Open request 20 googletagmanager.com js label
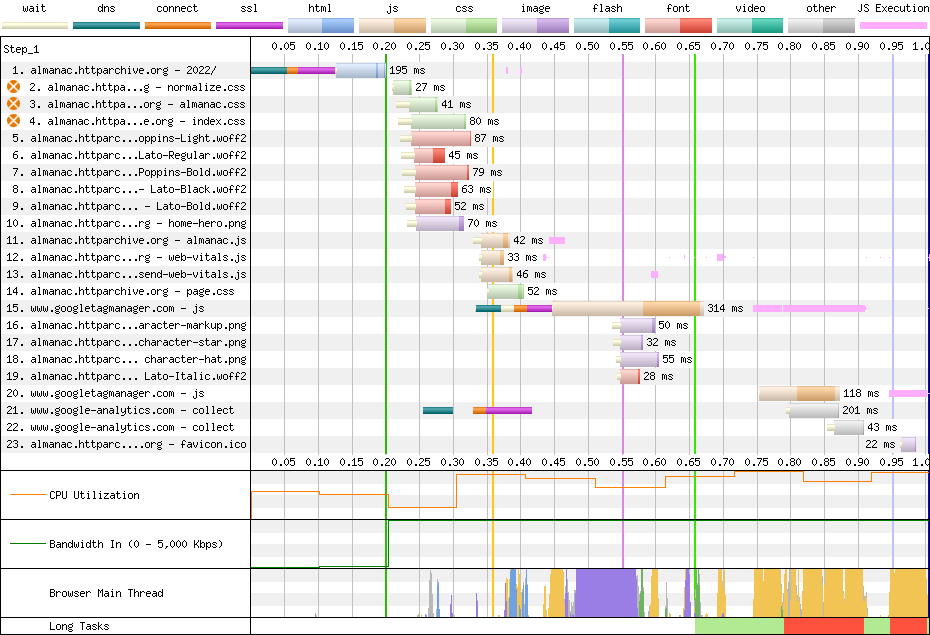 point(105,393)
